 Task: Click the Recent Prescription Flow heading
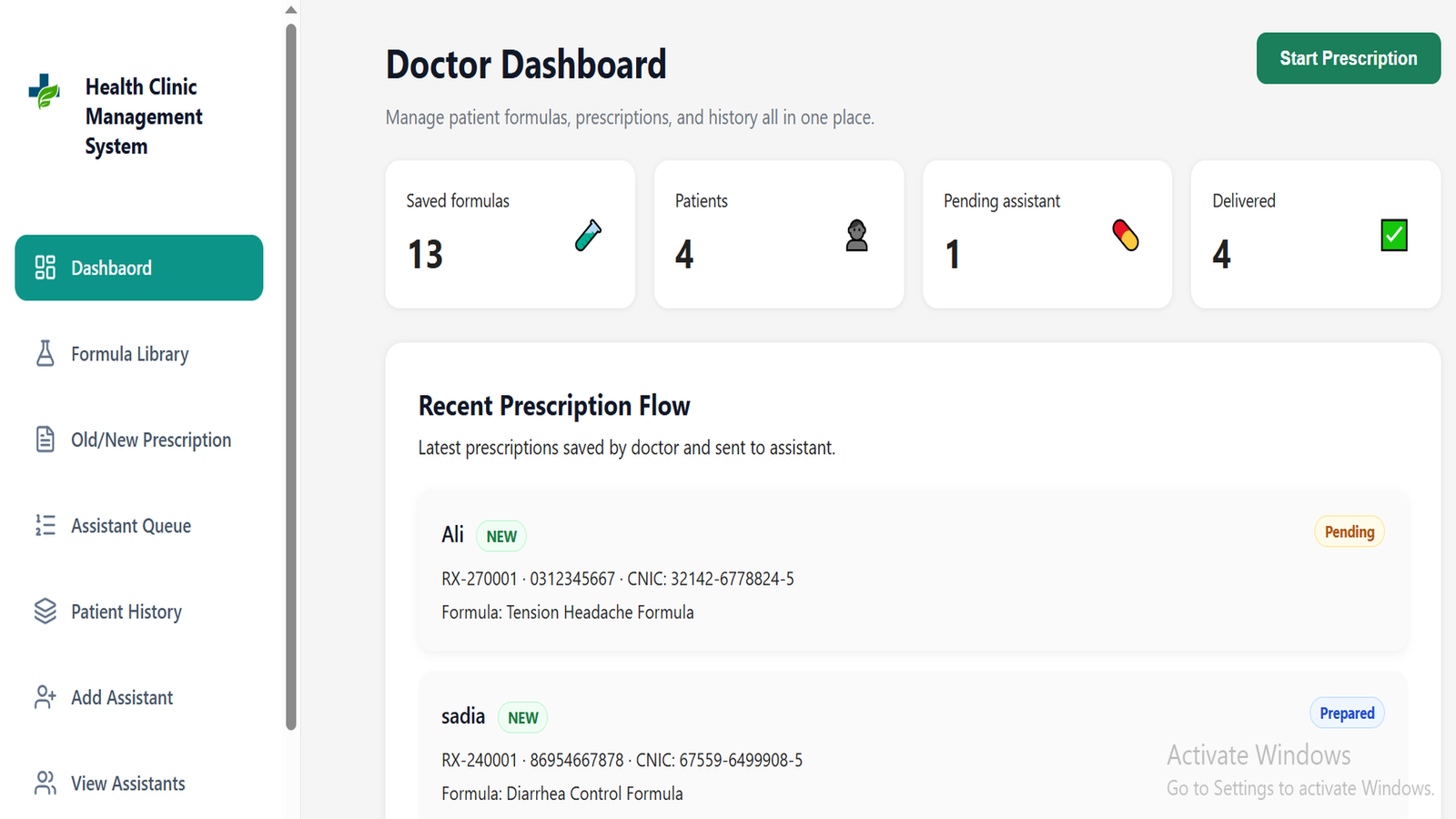pos(554,406)
